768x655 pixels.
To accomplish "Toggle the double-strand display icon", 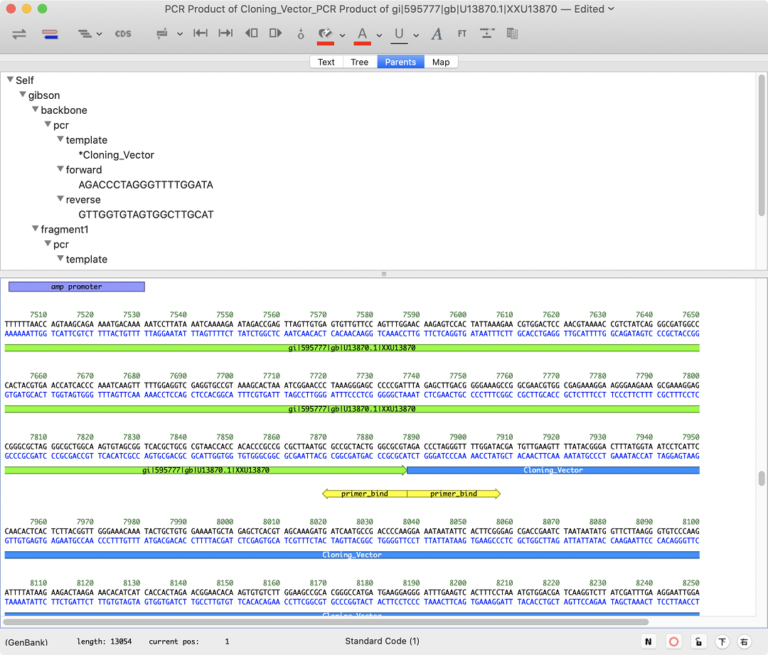I will coord(50,34).
